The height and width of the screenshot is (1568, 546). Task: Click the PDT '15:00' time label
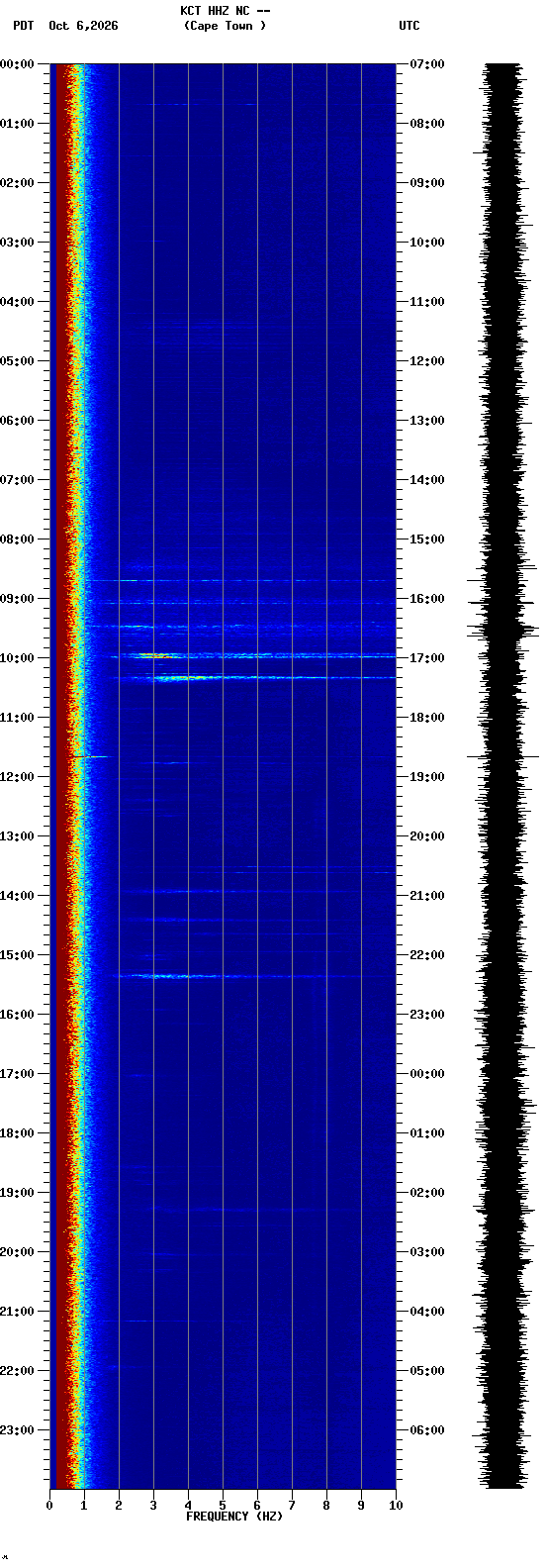click(18, 955)
